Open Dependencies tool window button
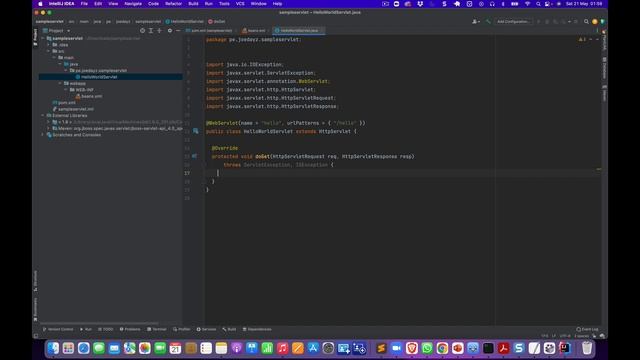Viewport: 640px width, 360px height. point(257,329)
